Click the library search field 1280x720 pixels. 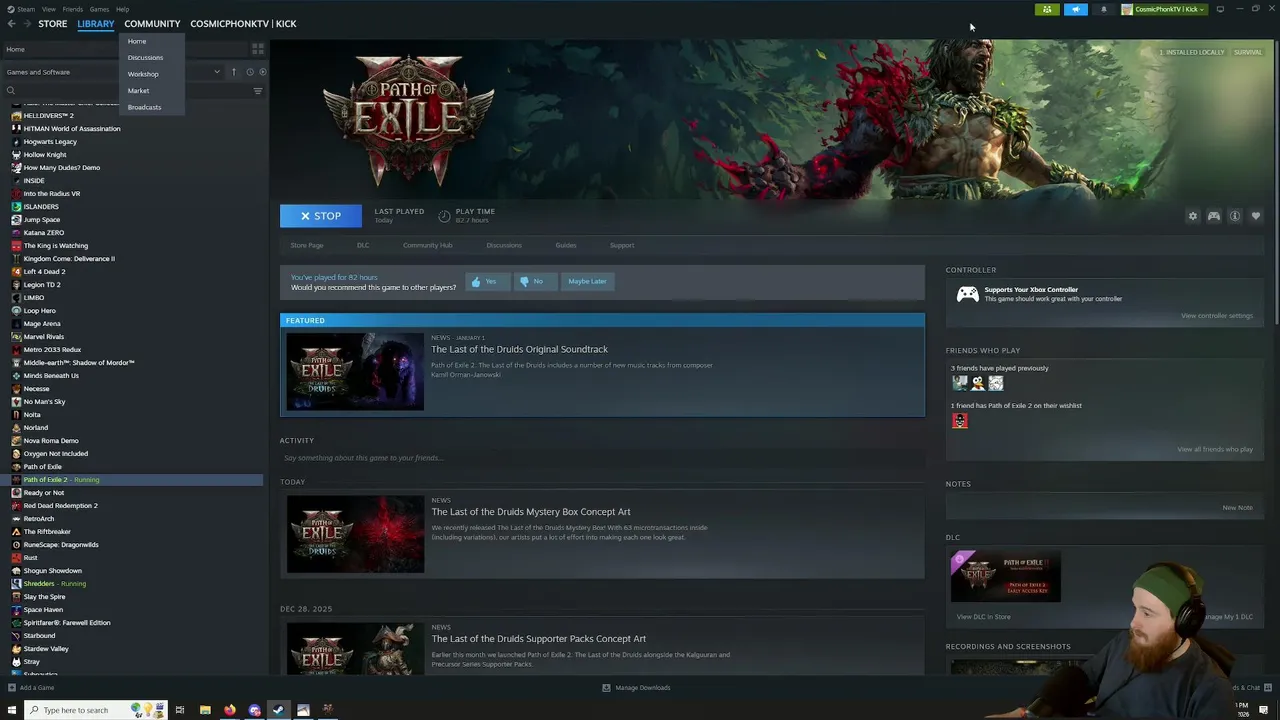click(125, 91)
